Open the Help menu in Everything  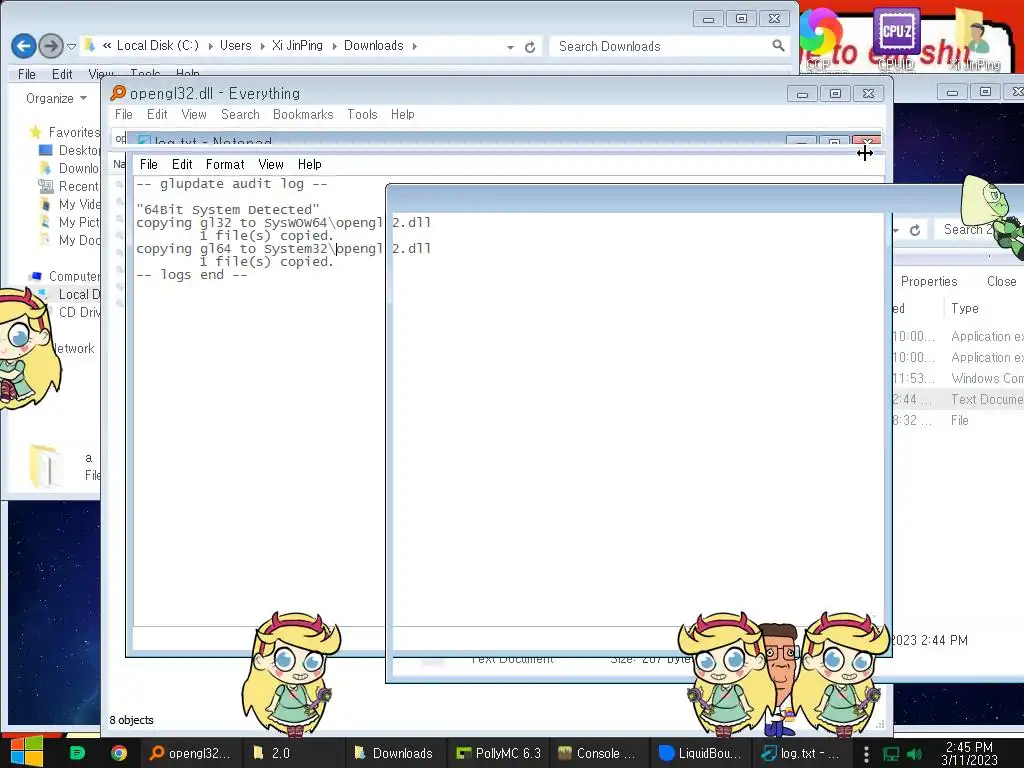tap(403, 114)
